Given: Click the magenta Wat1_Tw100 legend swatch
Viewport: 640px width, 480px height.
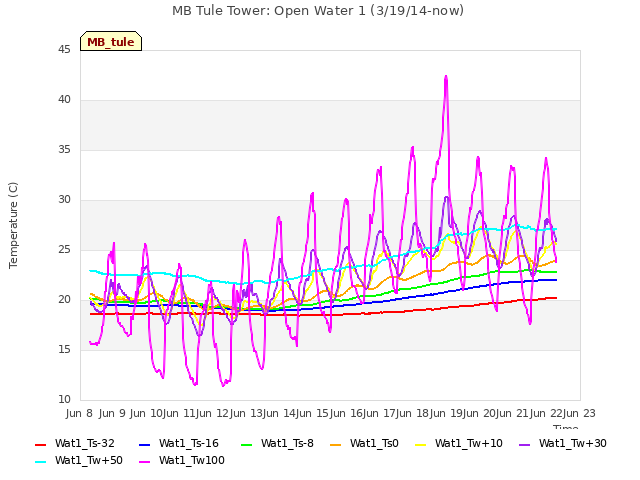Looking at the screenshot, I should 145,462.
